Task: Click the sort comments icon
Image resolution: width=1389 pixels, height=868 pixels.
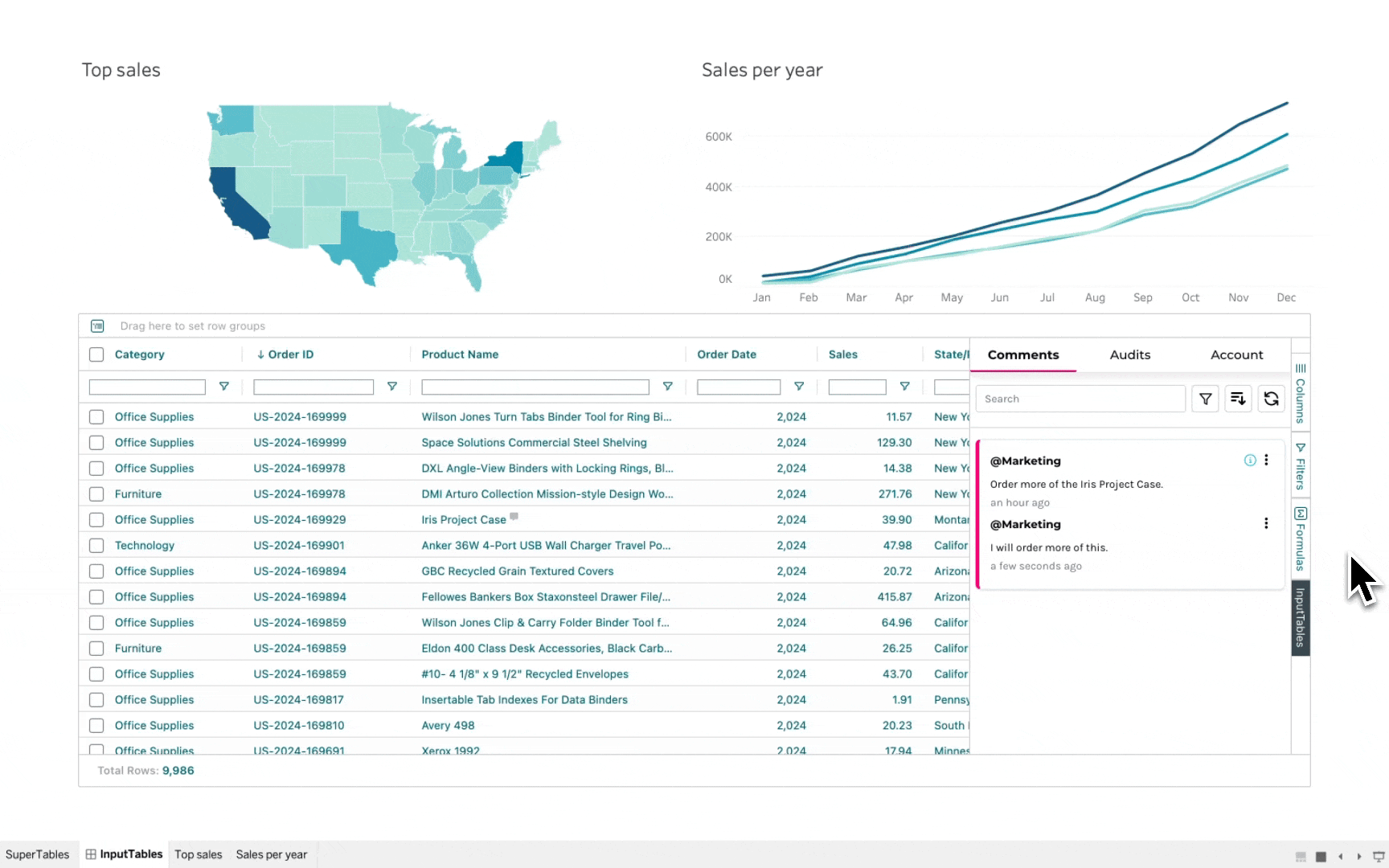Action: [1238, 399]
